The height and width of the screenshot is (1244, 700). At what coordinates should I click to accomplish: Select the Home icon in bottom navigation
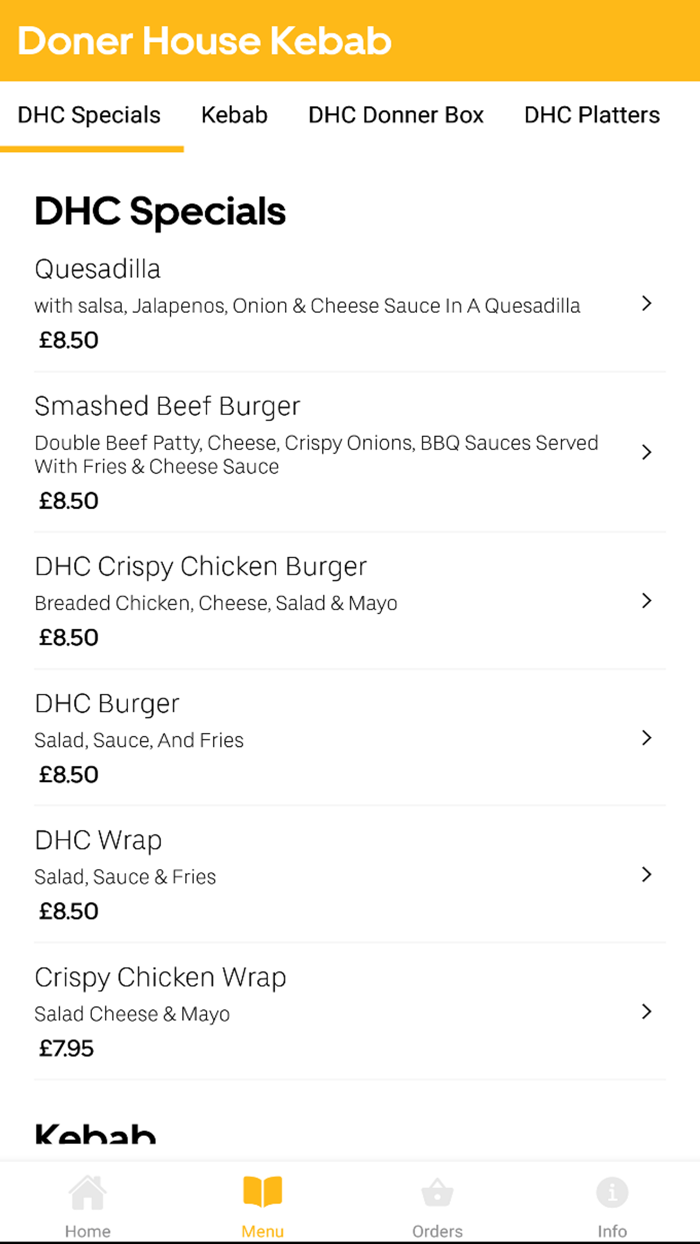click(x=87, y=1190)
